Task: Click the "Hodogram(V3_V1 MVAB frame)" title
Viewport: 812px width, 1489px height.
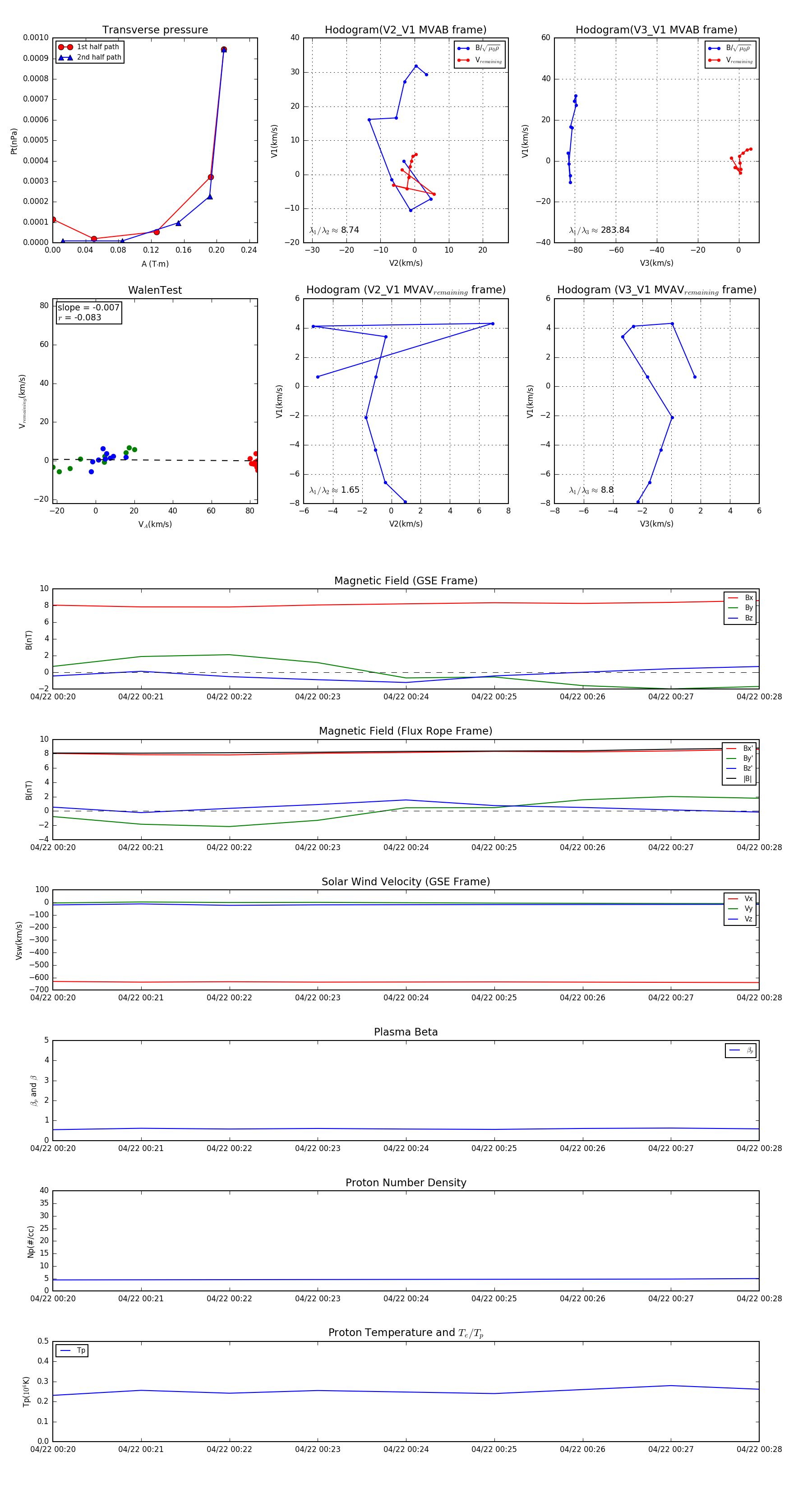Action: click(656, 29)
